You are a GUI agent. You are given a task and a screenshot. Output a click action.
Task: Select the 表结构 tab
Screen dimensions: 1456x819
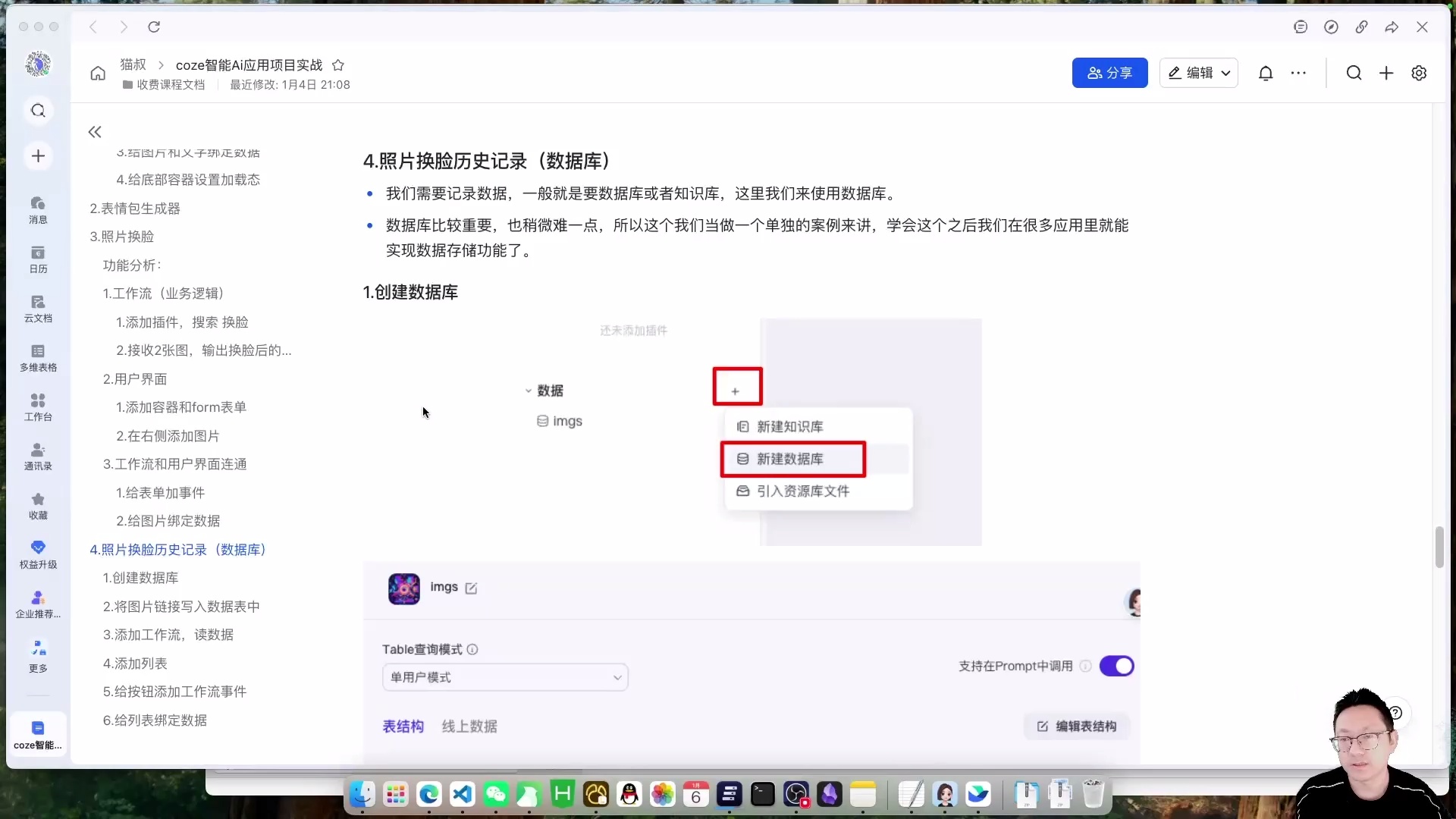coord(403,726)
